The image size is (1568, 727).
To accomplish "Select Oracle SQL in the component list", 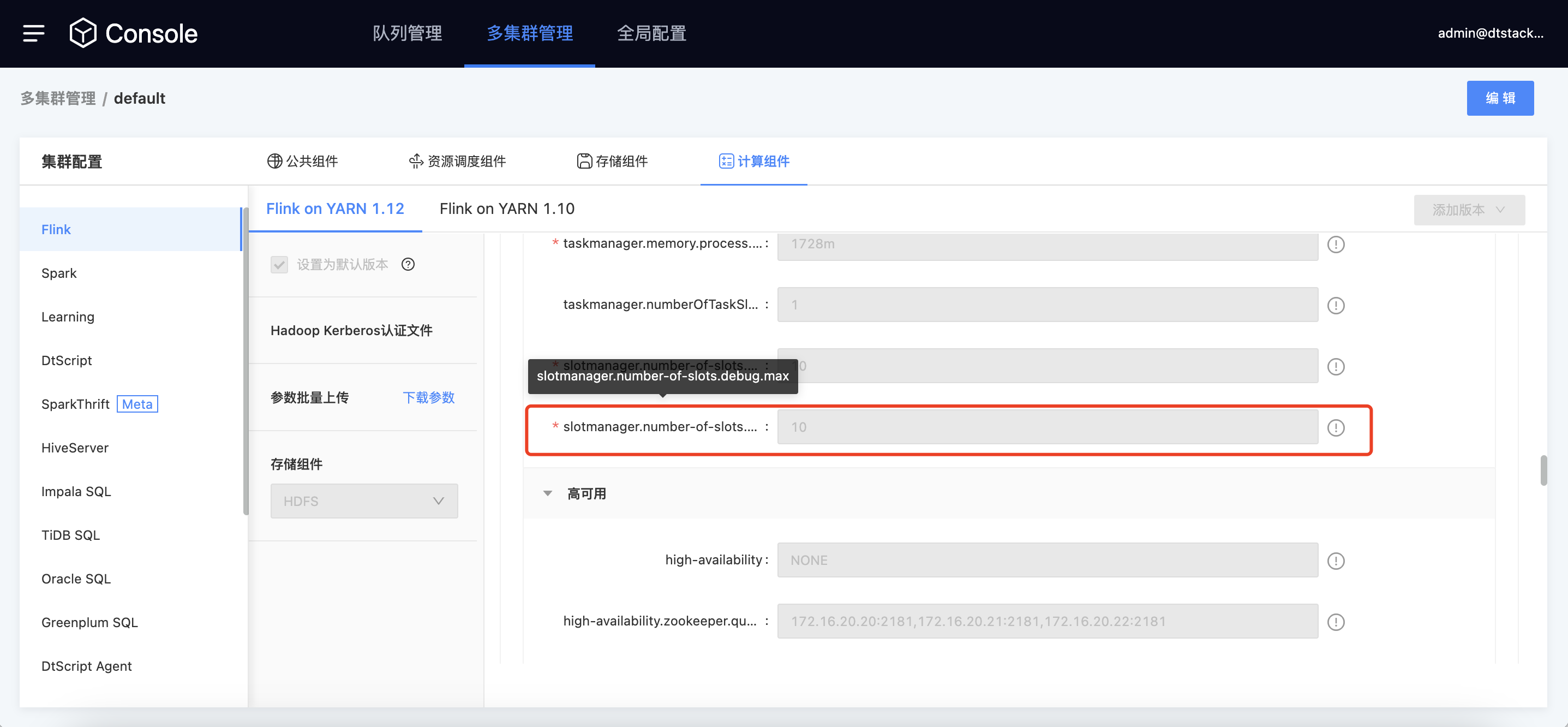I will pos(130,579).
